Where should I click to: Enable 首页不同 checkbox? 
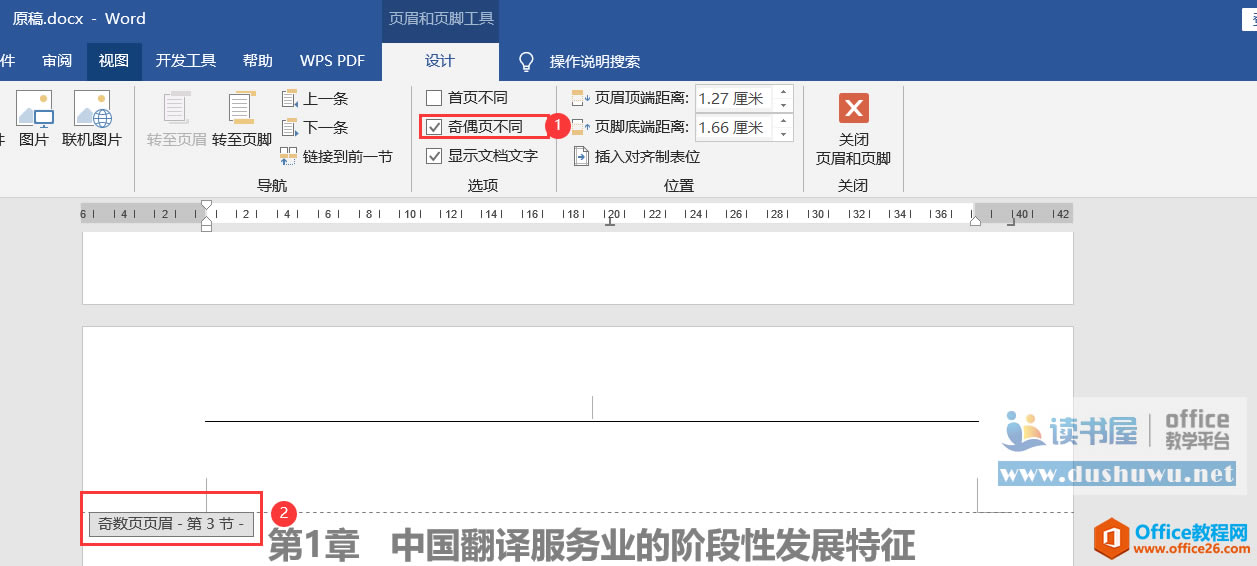click(434, 98)
